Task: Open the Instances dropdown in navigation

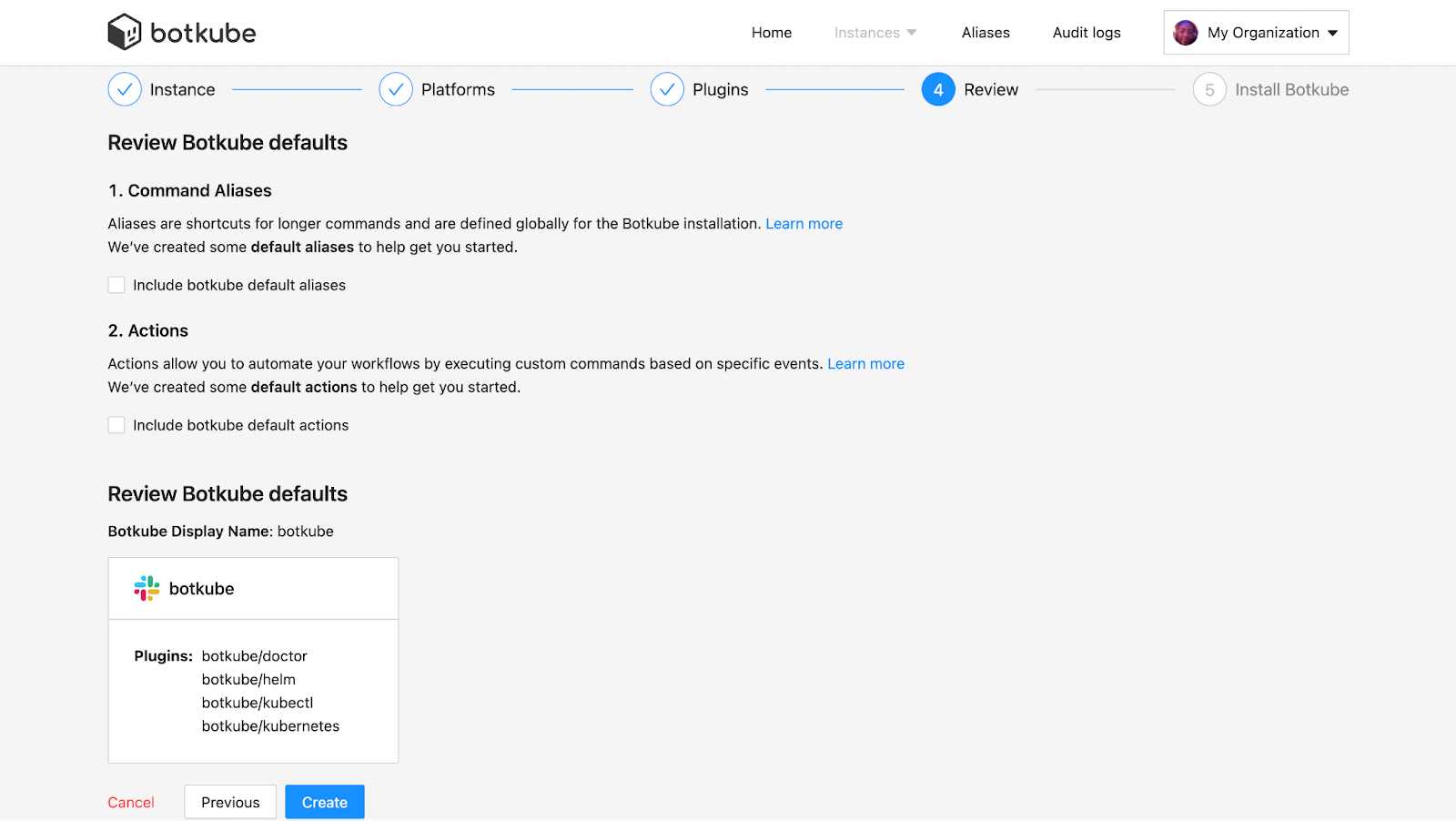Action: 874,32
